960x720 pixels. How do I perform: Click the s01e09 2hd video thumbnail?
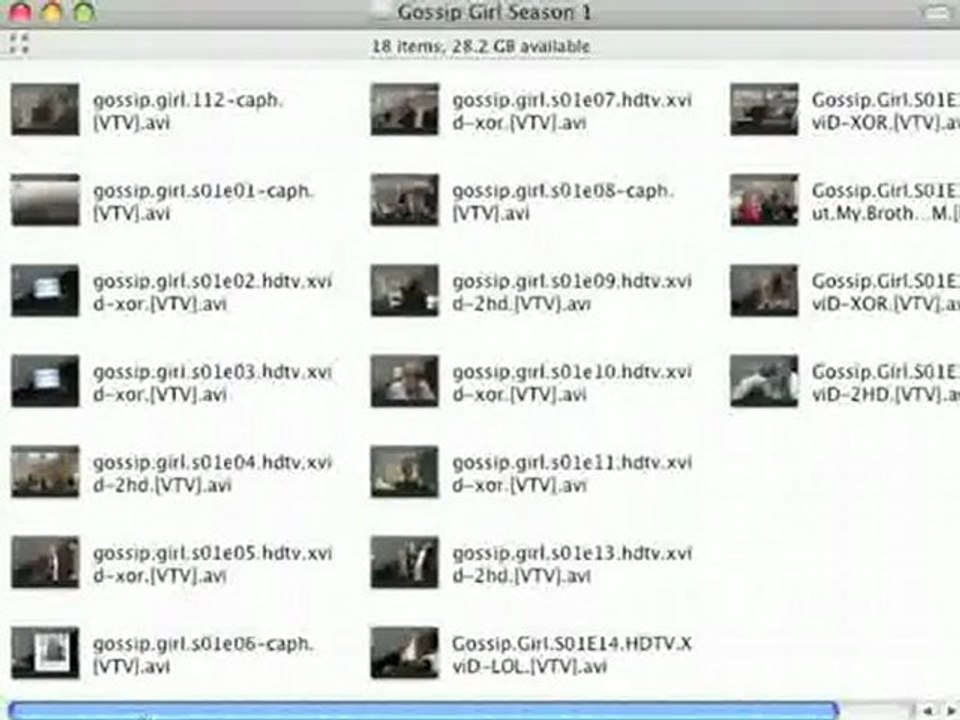405,291
